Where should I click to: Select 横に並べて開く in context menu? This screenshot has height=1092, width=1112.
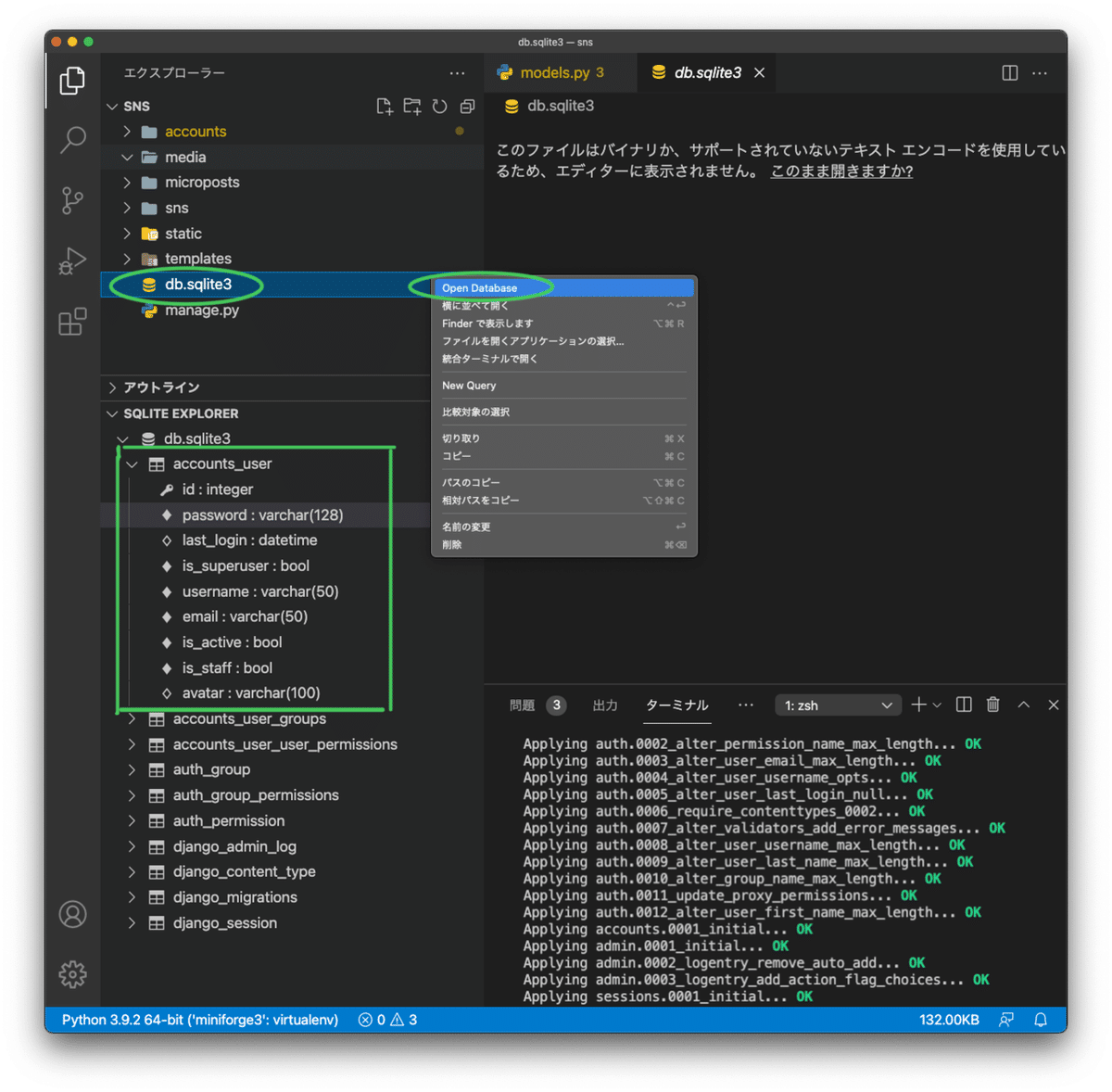click(x=564, y=306)
